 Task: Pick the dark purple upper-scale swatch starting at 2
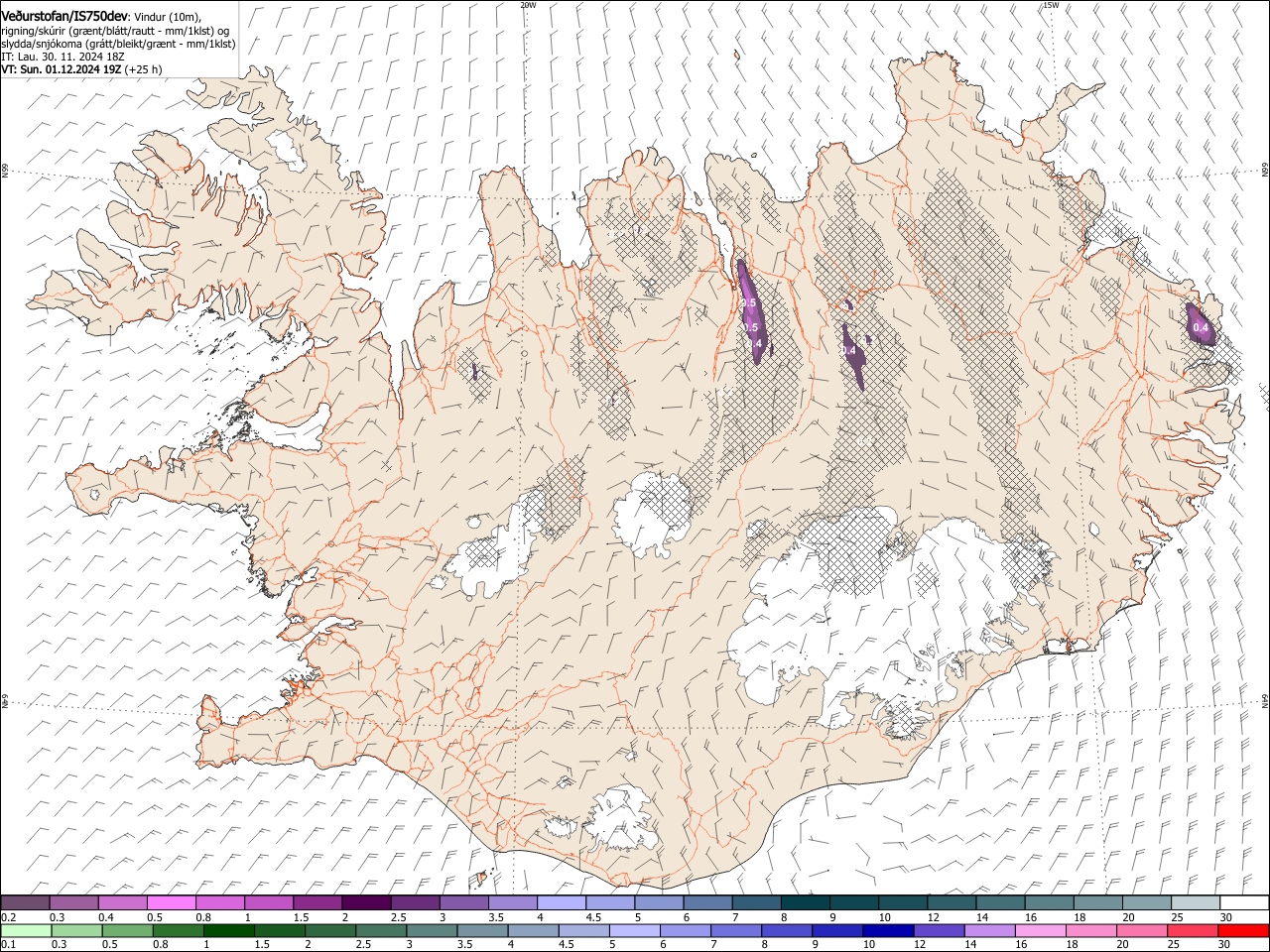point(366,903)
